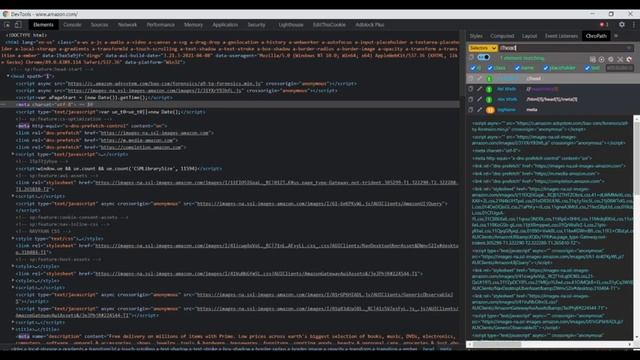This screenshot has height=360, width=640.
Task: Click the icon beside ChroPath toggle switch
Action: click(471, 57)
